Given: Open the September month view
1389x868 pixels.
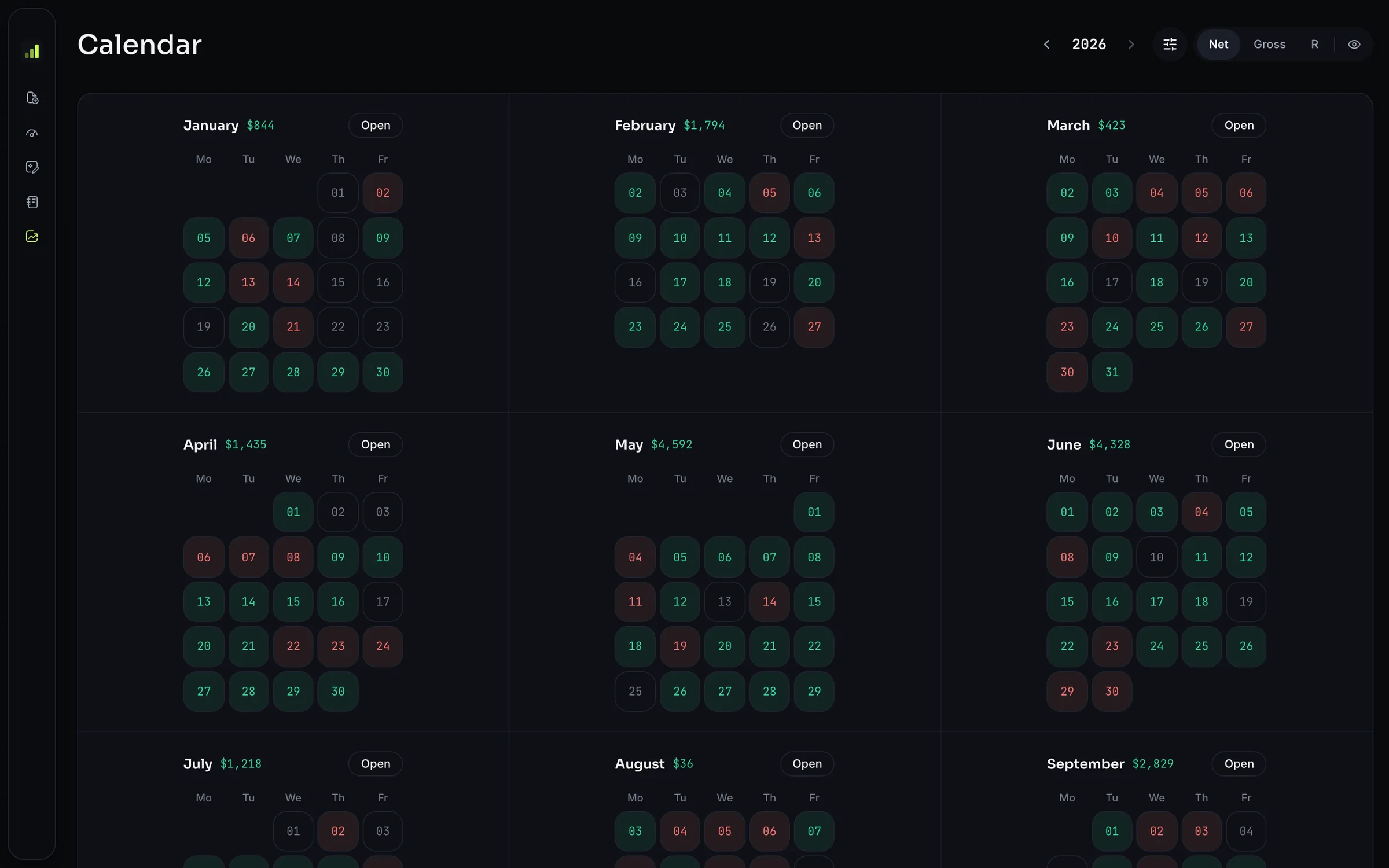Looking at the screenshot, I should point(1239,764).
